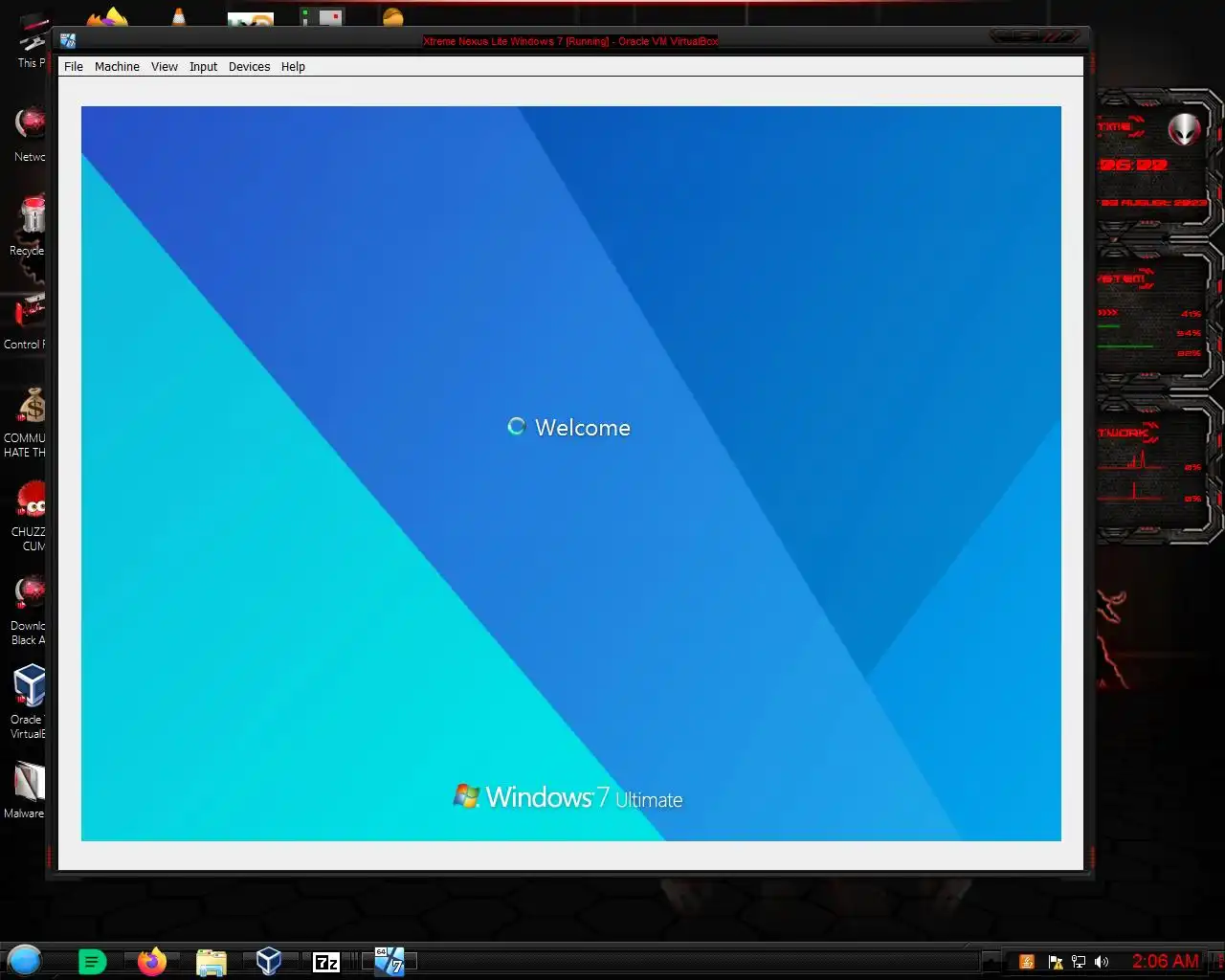Click the flame-shaped desktop icon
The image size is (1225, 980).
pos(108,16)
